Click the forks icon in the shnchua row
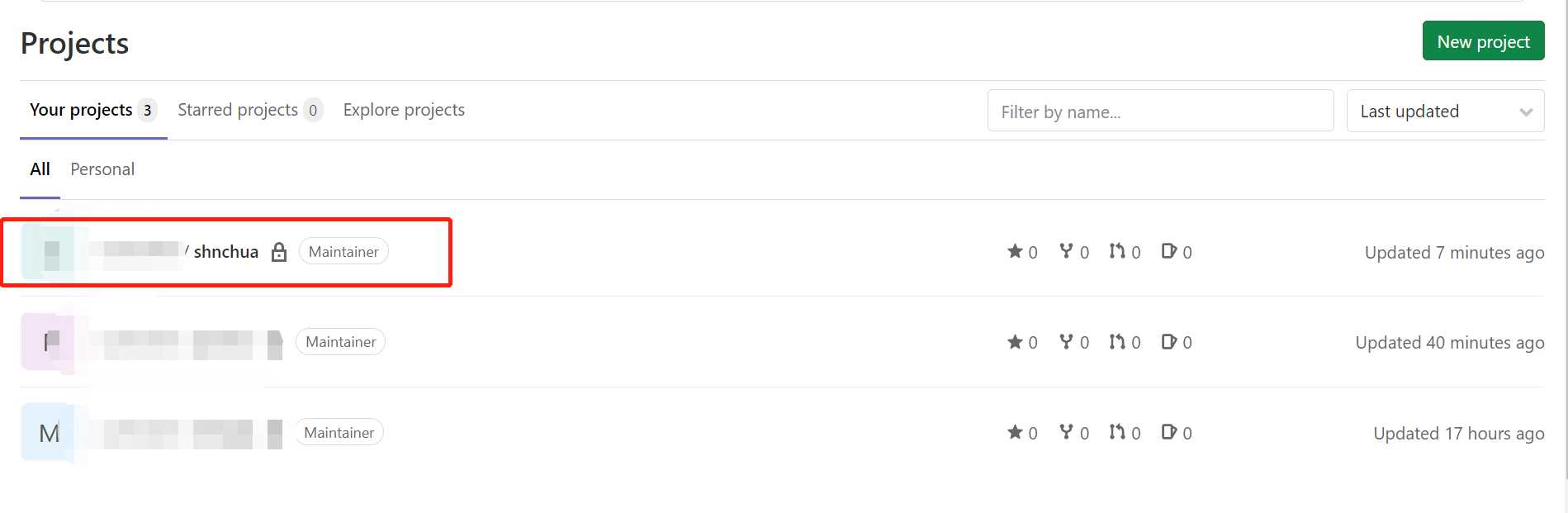 pos(1066,251)
